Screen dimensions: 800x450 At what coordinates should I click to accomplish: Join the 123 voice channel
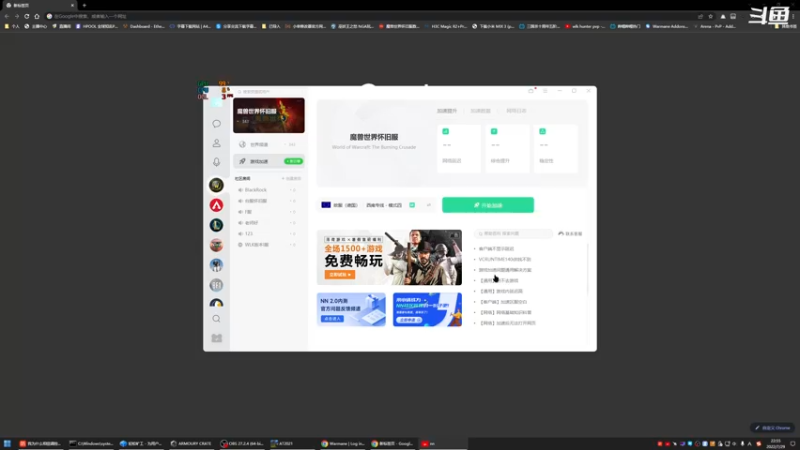pos(267,234)
